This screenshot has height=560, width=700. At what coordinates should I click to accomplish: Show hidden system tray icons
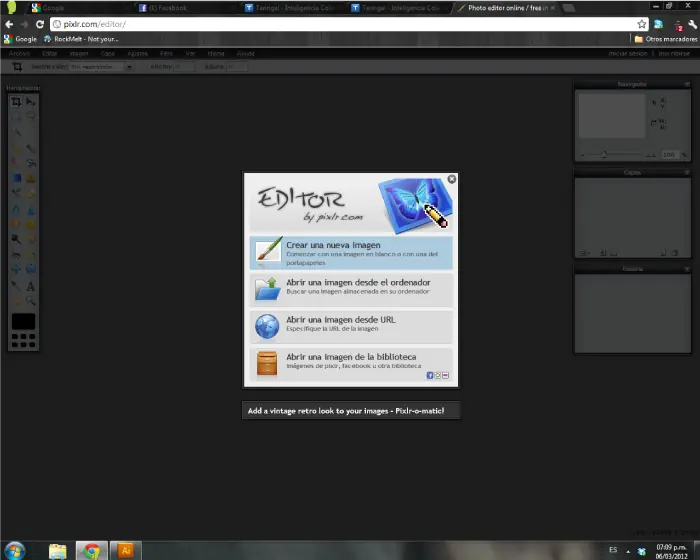pos(628,552)
